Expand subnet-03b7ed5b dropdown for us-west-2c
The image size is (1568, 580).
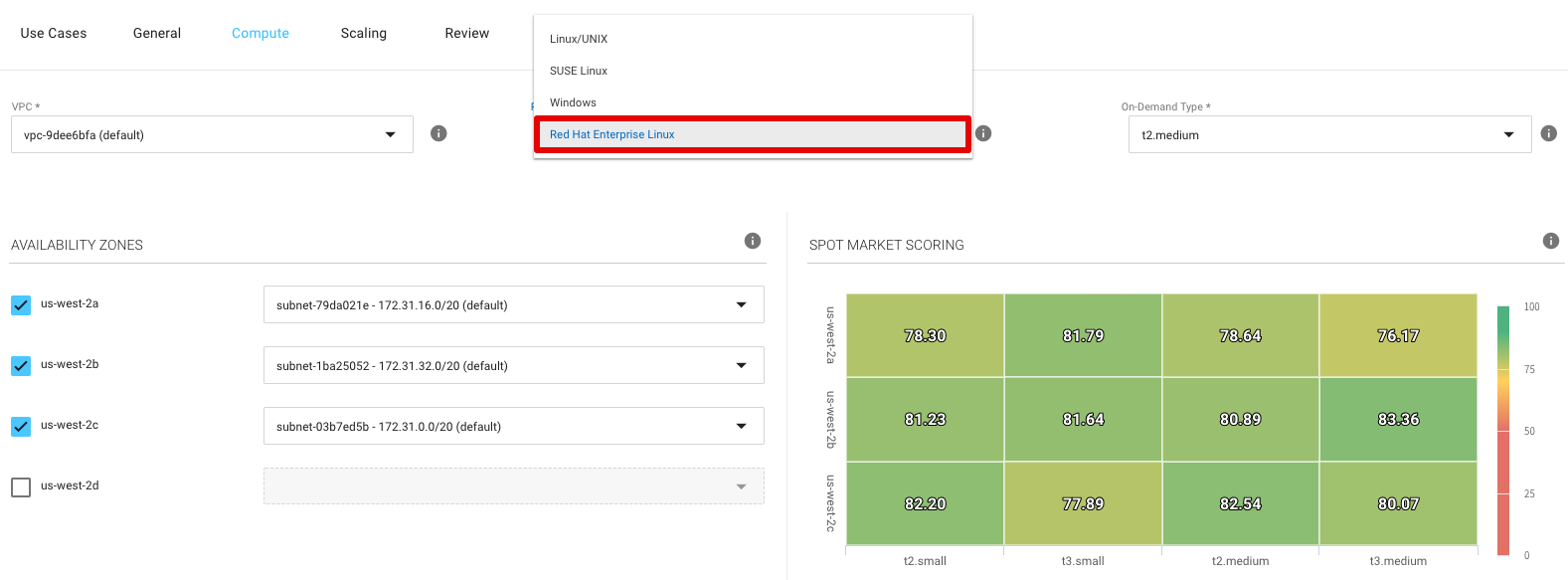(513, 427)
